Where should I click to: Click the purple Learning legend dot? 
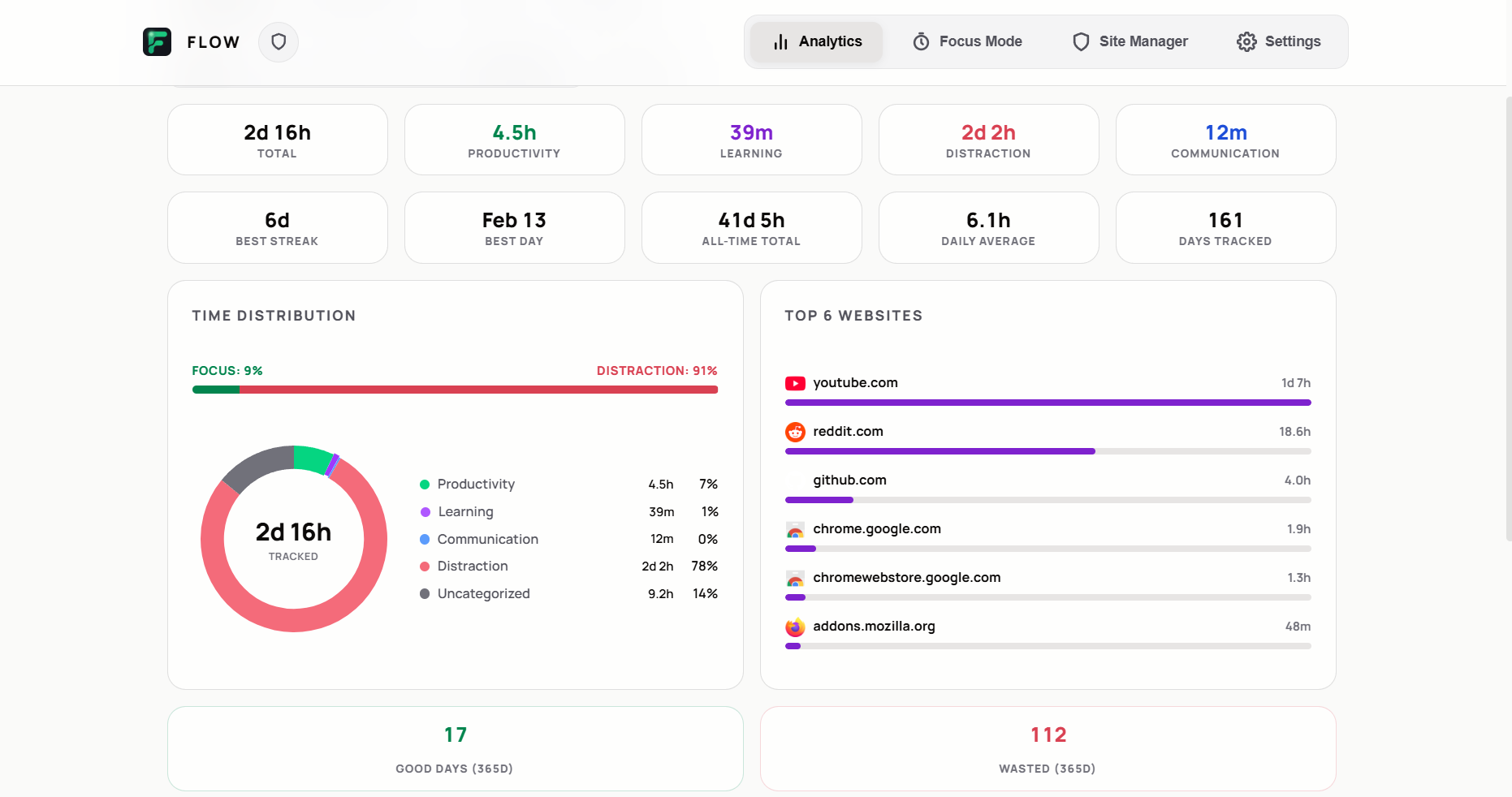tap(425, 512)
